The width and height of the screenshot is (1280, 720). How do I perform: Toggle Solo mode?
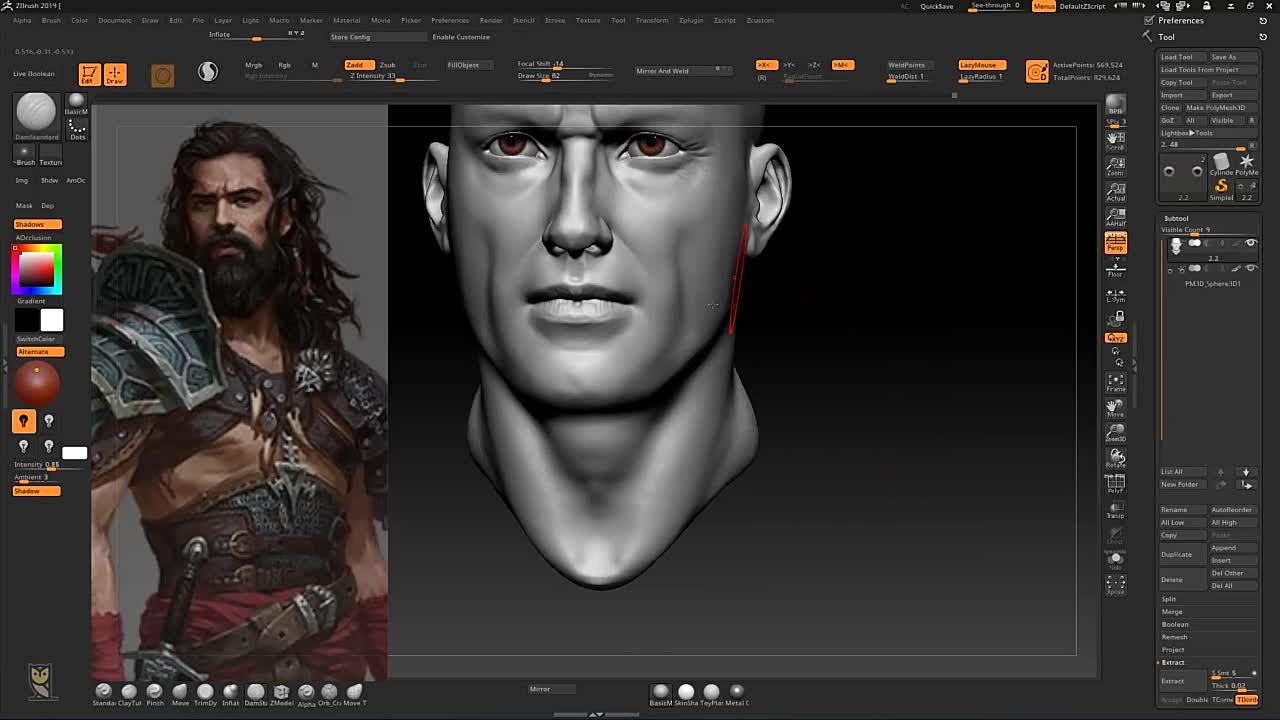point(1115,561)
